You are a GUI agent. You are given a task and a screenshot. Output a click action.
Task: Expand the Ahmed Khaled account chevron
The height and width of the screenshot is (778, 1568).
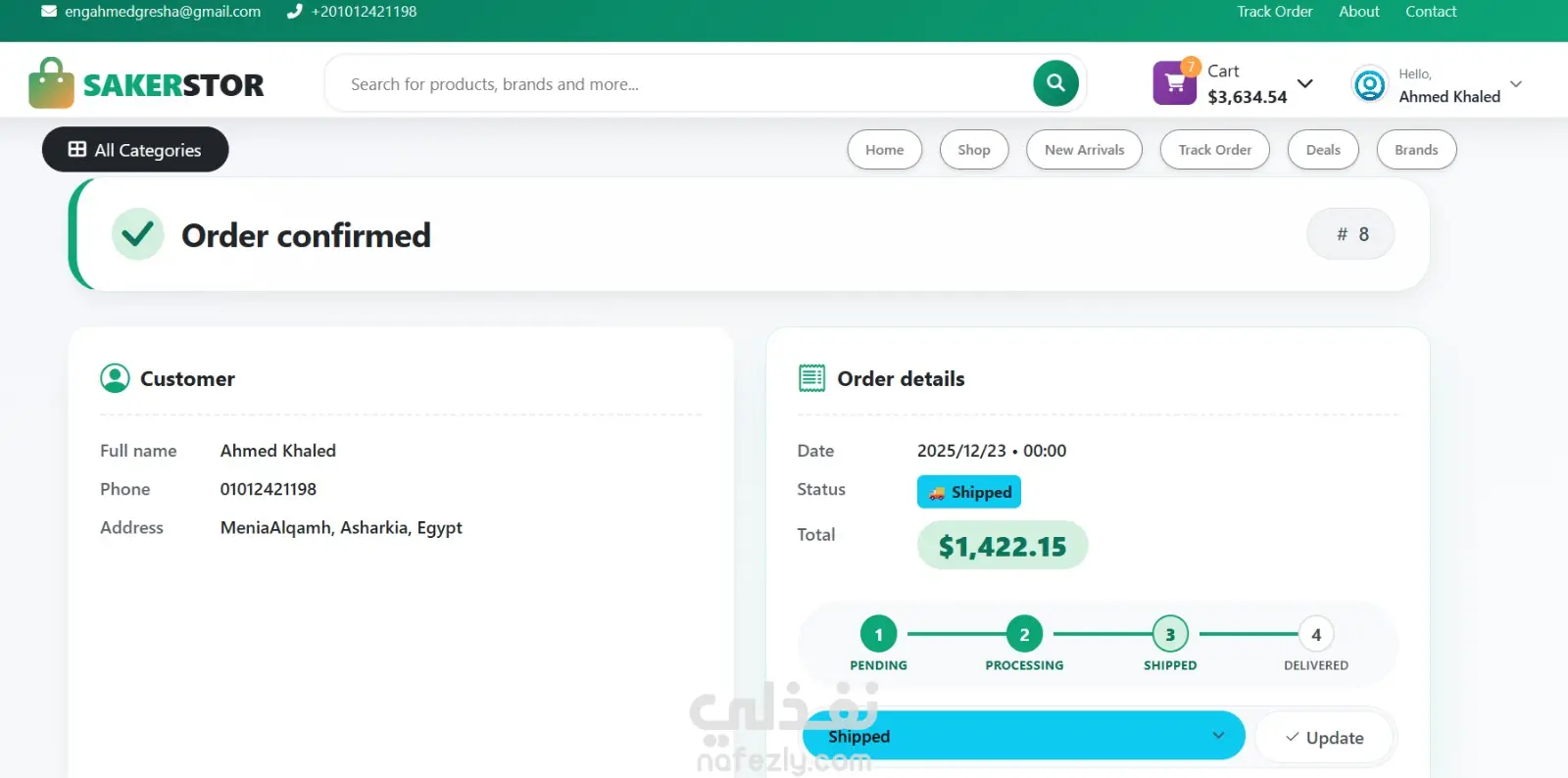[1516, 84]
